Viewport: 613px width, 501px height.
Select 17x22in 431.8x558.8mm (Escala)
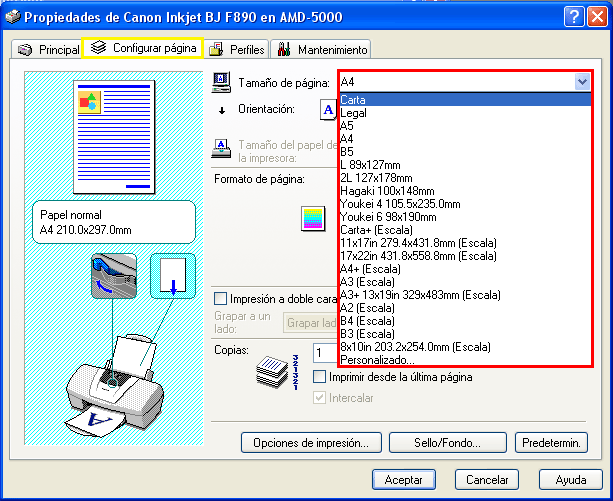tap(465, 256)
